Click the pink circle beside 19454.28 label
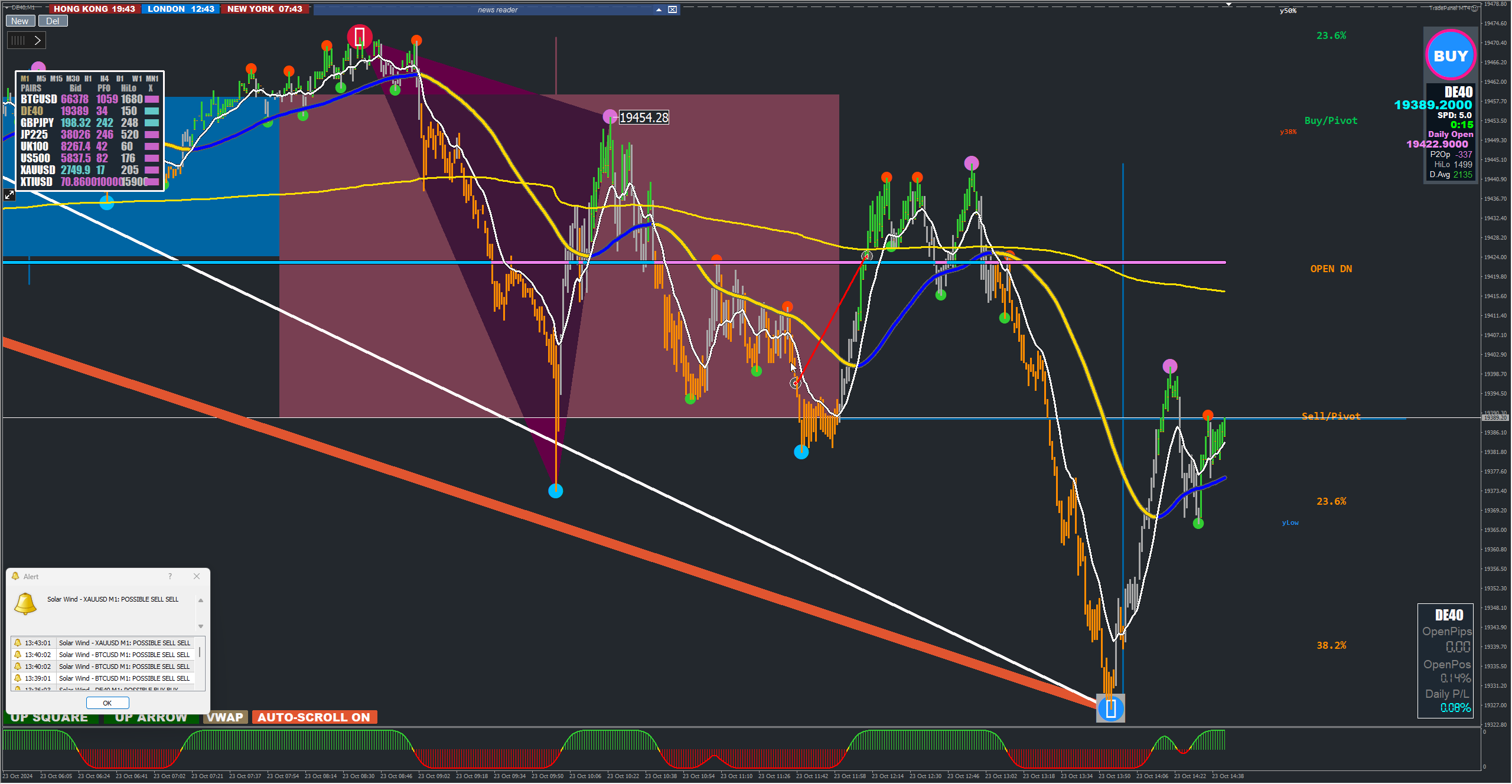Screen dimensions: 1512x784 [610, 116]
